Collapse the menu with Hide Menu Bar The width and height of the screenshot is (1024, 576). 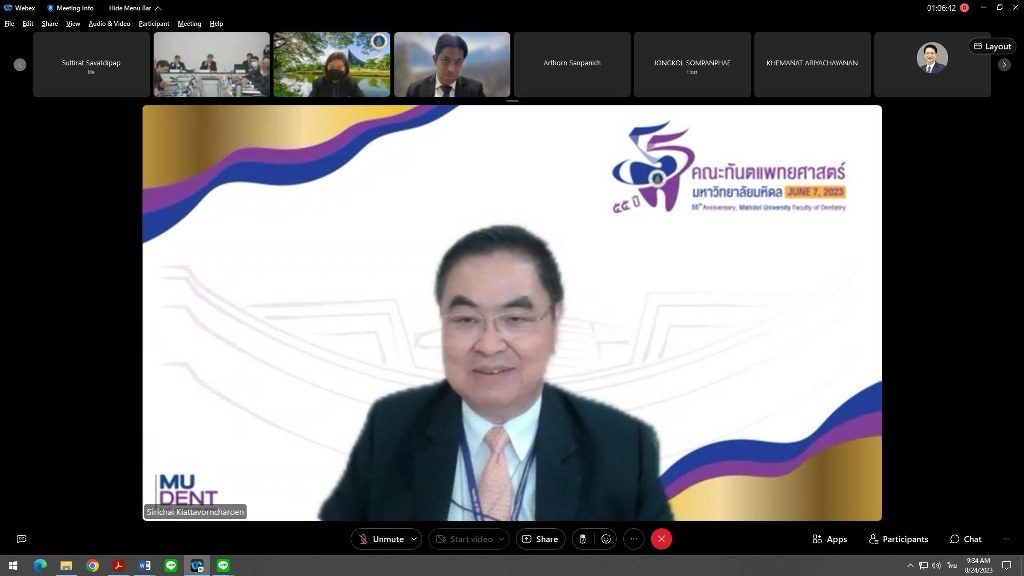tap(135, 8)
